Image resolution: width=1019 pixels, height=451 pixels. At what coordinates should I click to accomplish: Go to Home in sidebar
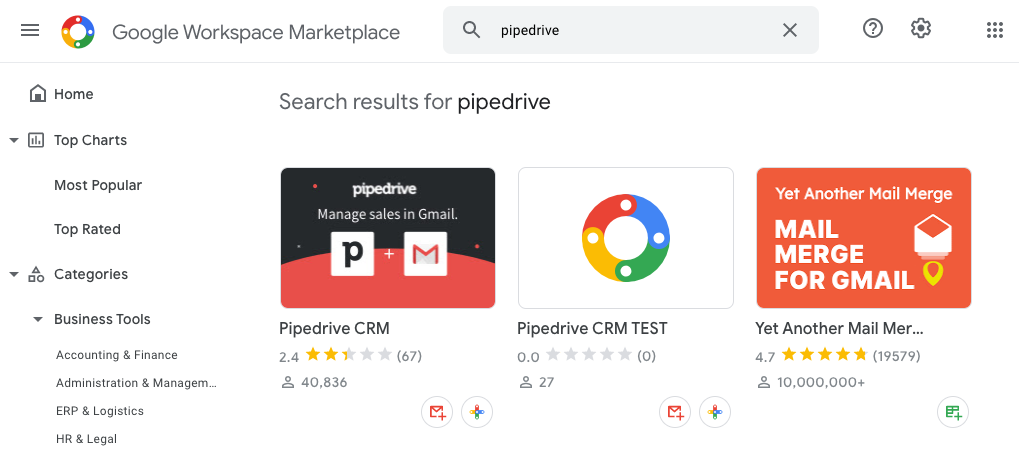(73, 94)
